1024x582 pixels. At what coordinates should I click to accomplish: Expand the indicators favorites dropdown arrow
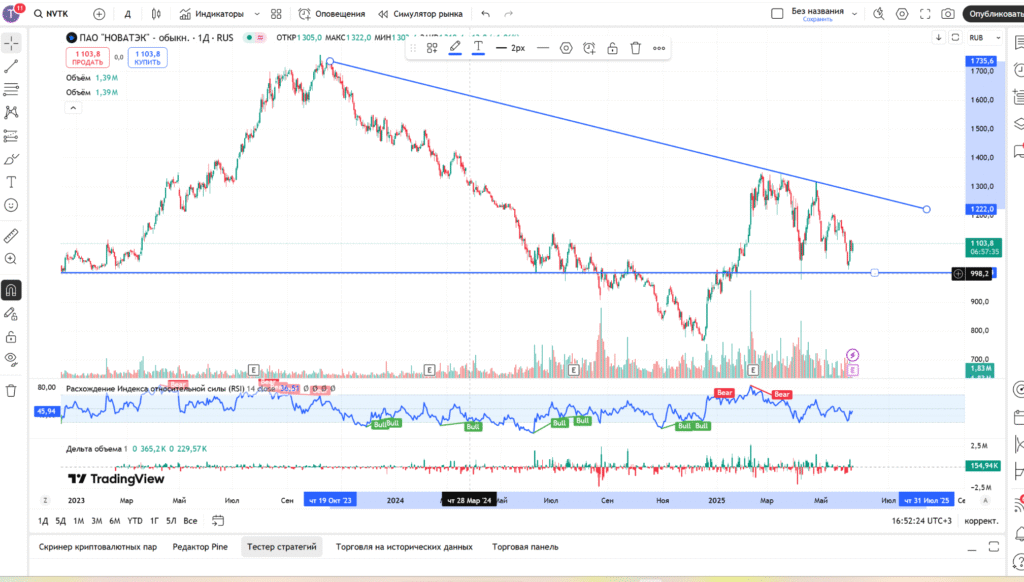[257, 14]
